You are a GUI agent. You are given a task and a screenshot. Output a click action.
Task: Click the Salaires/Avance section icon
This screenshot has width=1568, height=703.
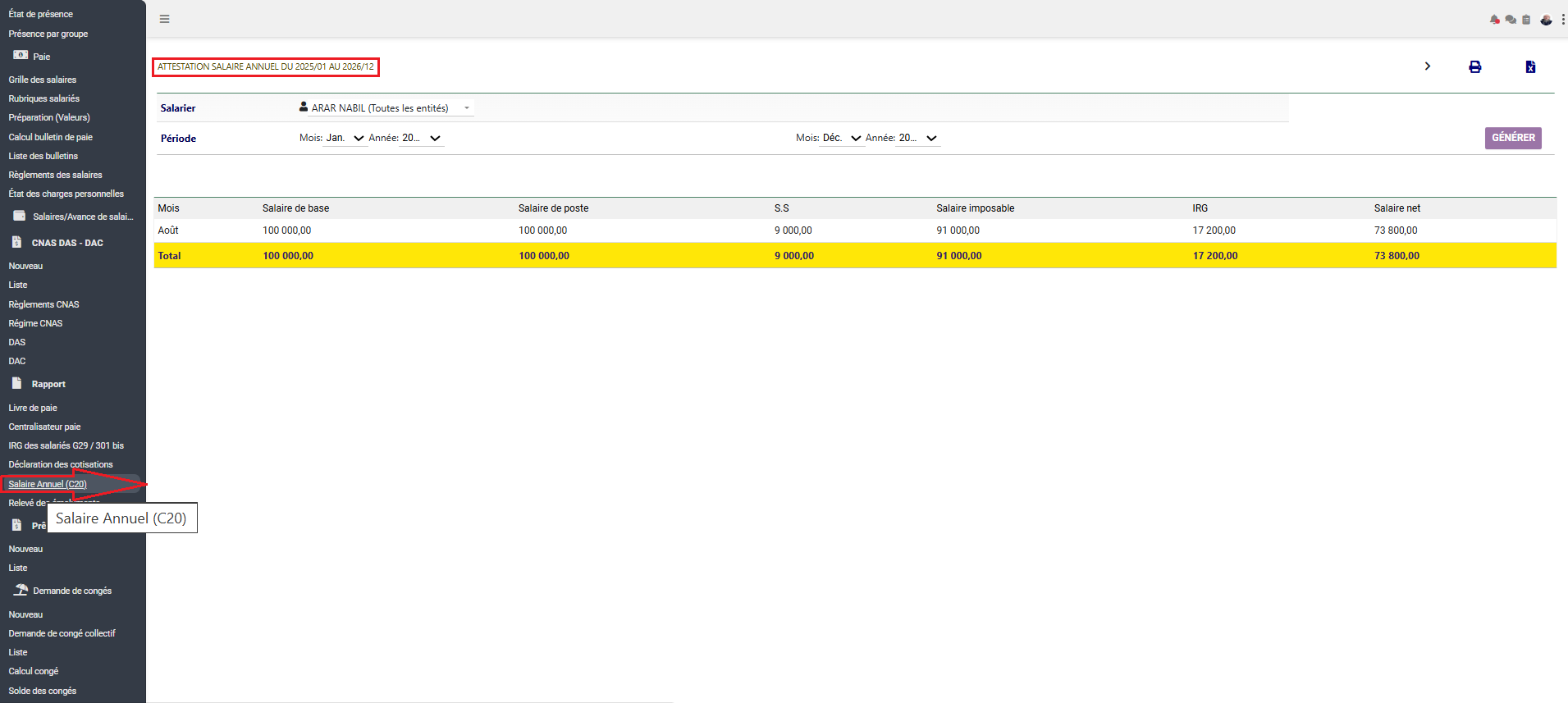[20, 216]
